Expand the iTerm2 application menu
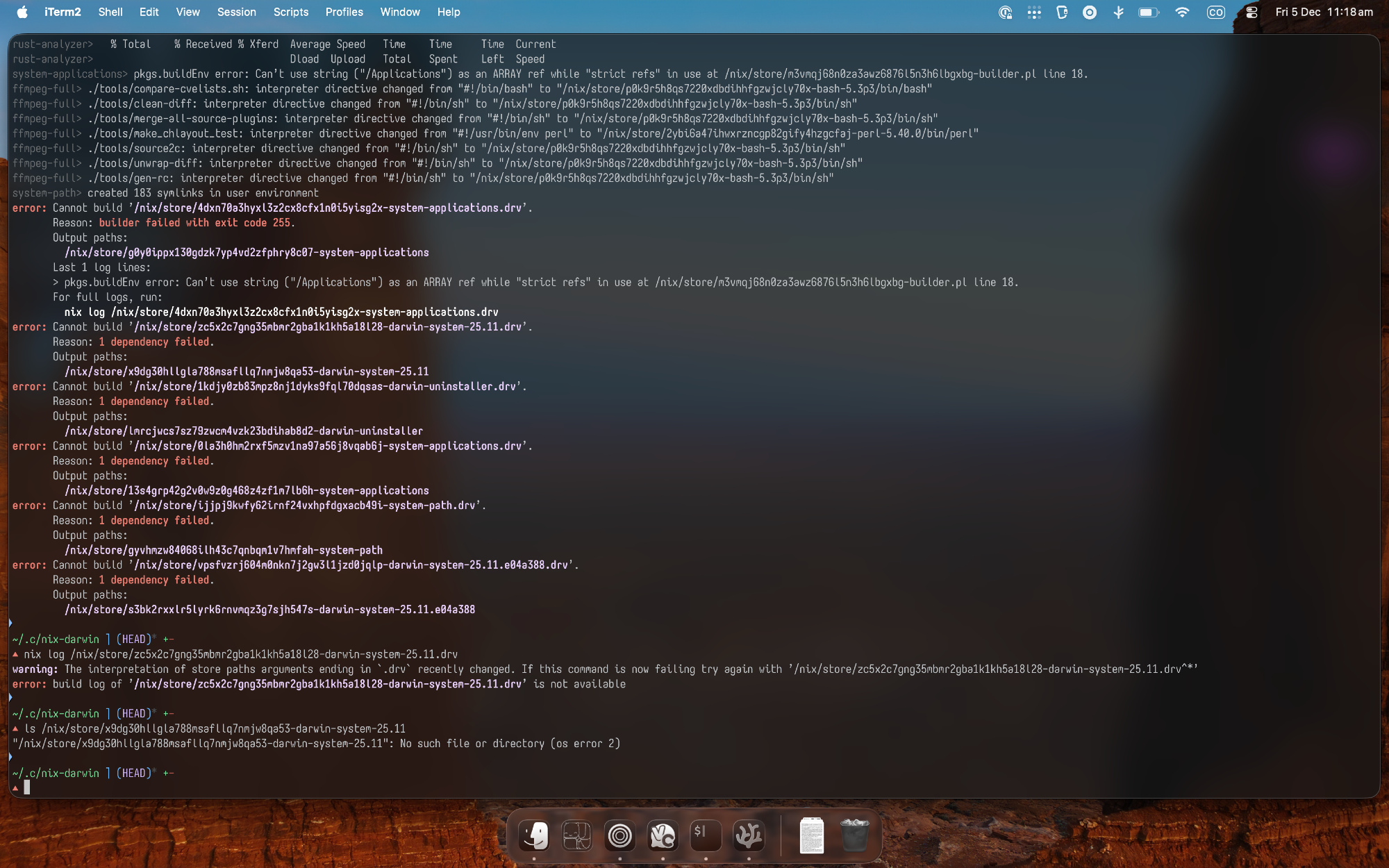This screenshot has height=868, width=1389. coord(63,12)
